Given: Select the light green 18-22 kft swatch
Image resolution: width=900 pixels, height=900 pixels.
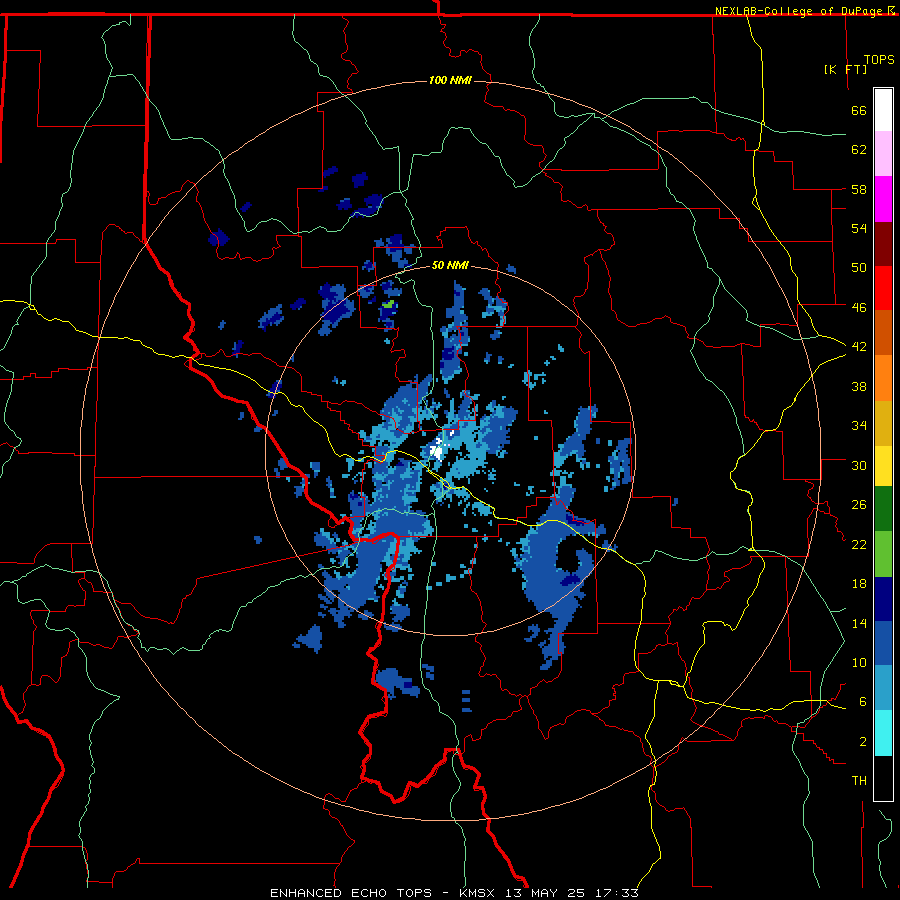Looking at the screenshot, I should (x=883, y=554).
